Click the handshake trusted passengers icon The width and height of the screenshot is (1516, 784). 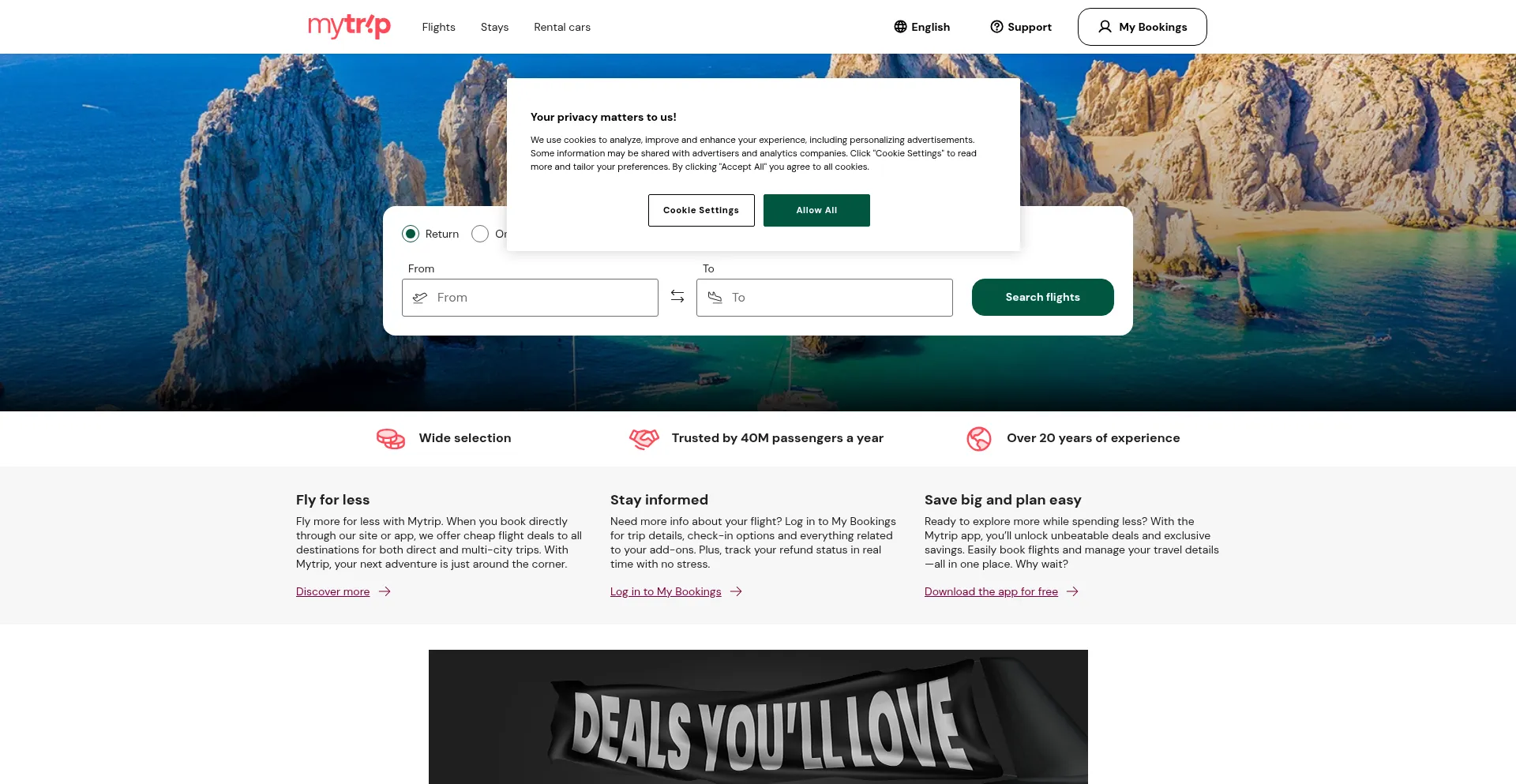pyautogui.click(x=644, y=438)
